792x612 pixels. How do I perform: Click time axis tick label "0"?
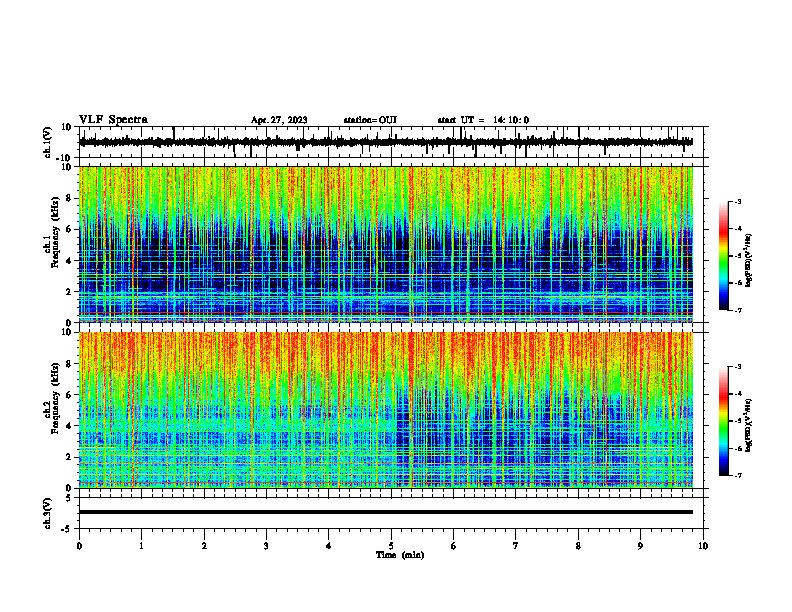pyautogui.click(x=79, y=546)
